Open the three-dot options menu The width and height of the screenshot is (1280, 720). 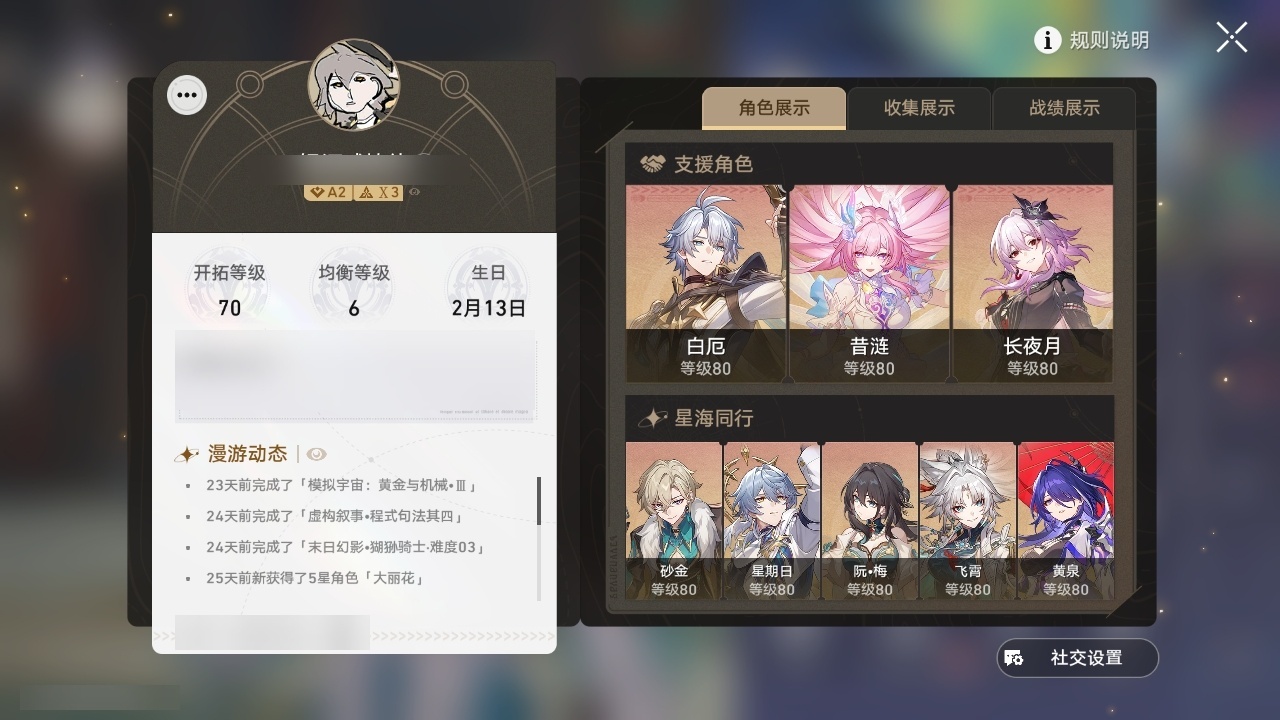click(x=187, y=96)
